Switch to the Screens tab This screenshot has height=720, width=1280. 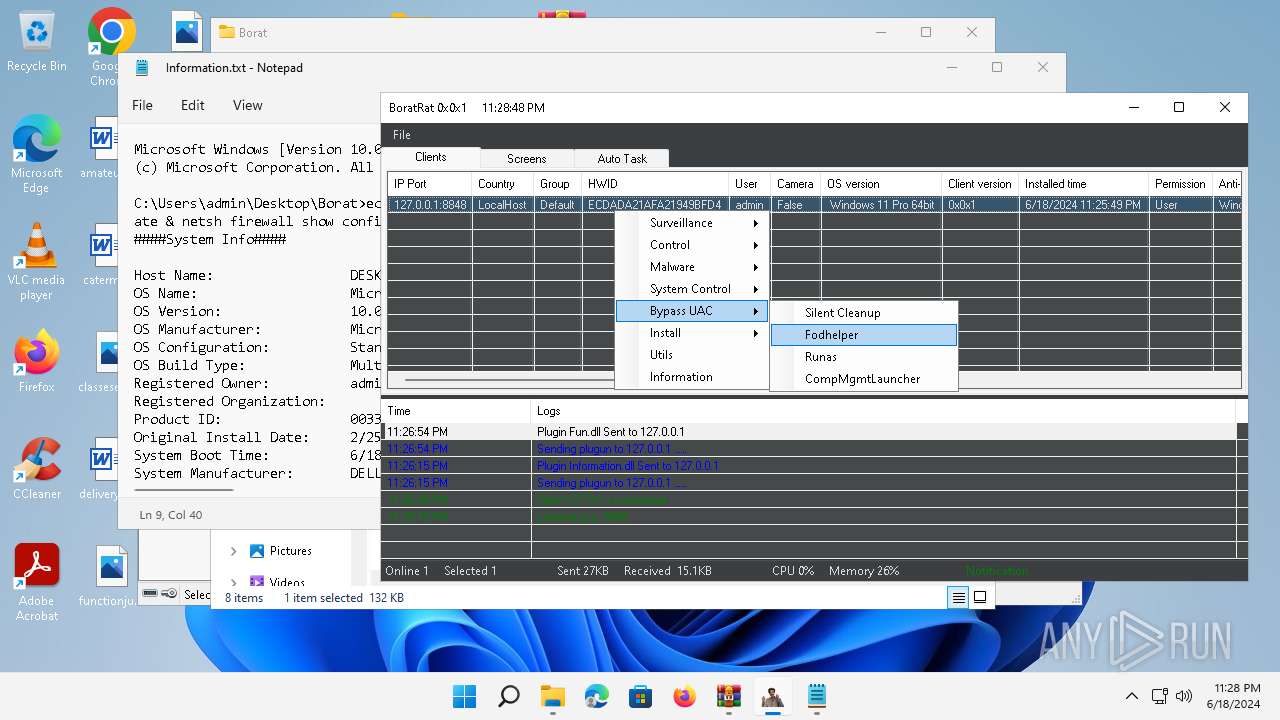(527, 159)
